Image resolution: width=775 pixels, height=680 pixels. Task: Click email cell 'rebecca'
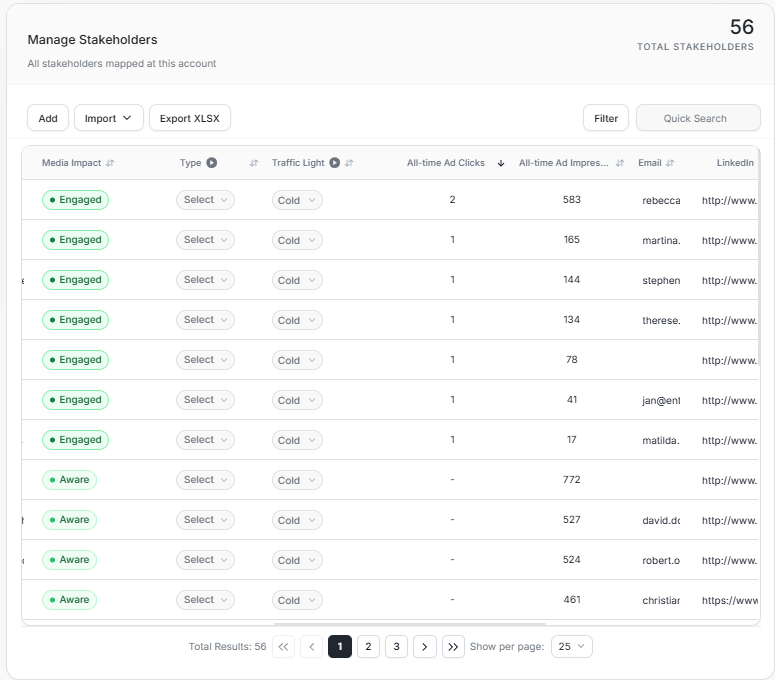pyautogui.click(x=661, y=200)
